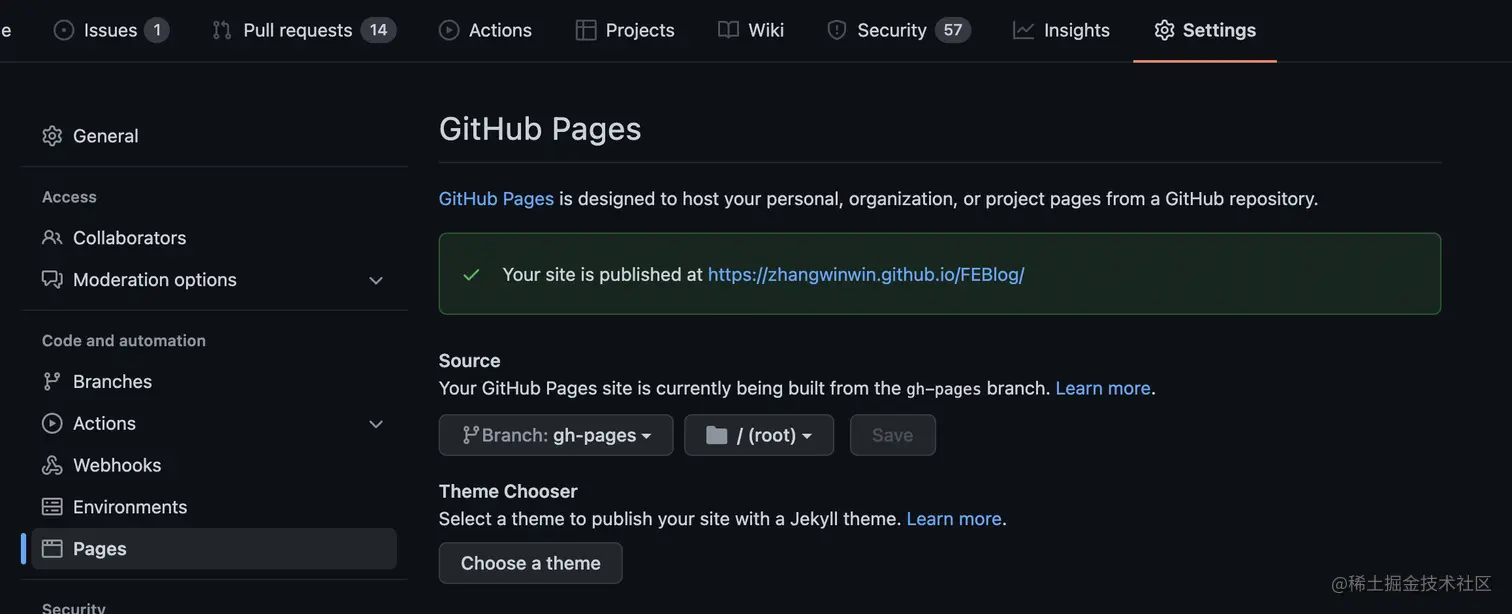
Task: Click the Pull requests badge showing 14
Action: [x=378, y=30]
